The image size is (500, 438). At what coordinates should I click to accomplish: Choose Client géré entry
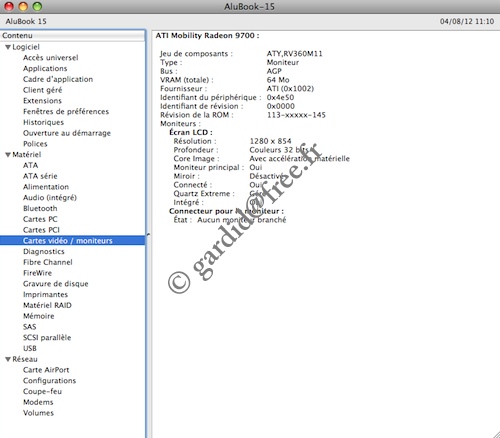coord(43,90)
